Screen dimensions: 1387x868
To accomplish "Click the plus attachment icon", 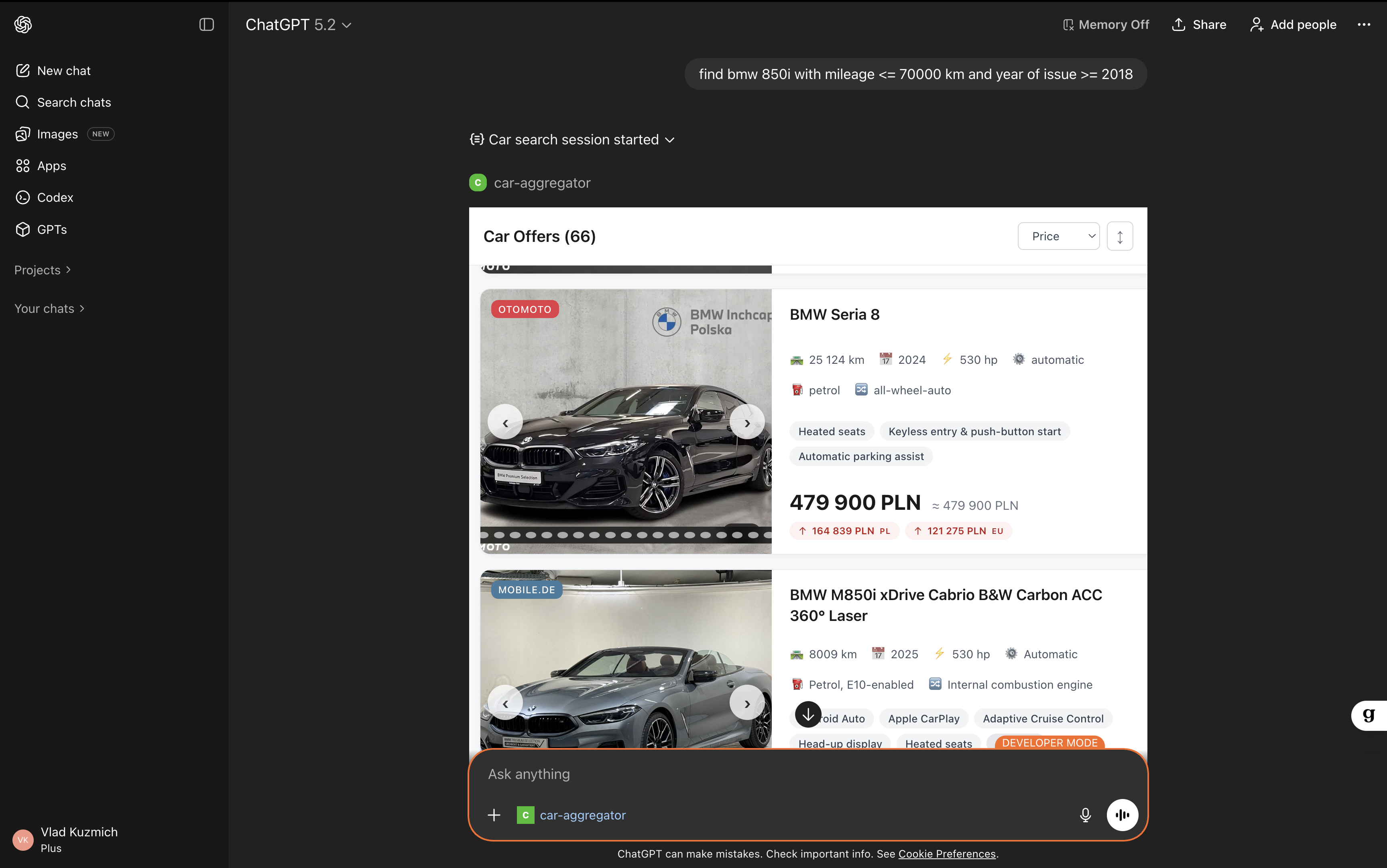I will [x=494, y=815].
